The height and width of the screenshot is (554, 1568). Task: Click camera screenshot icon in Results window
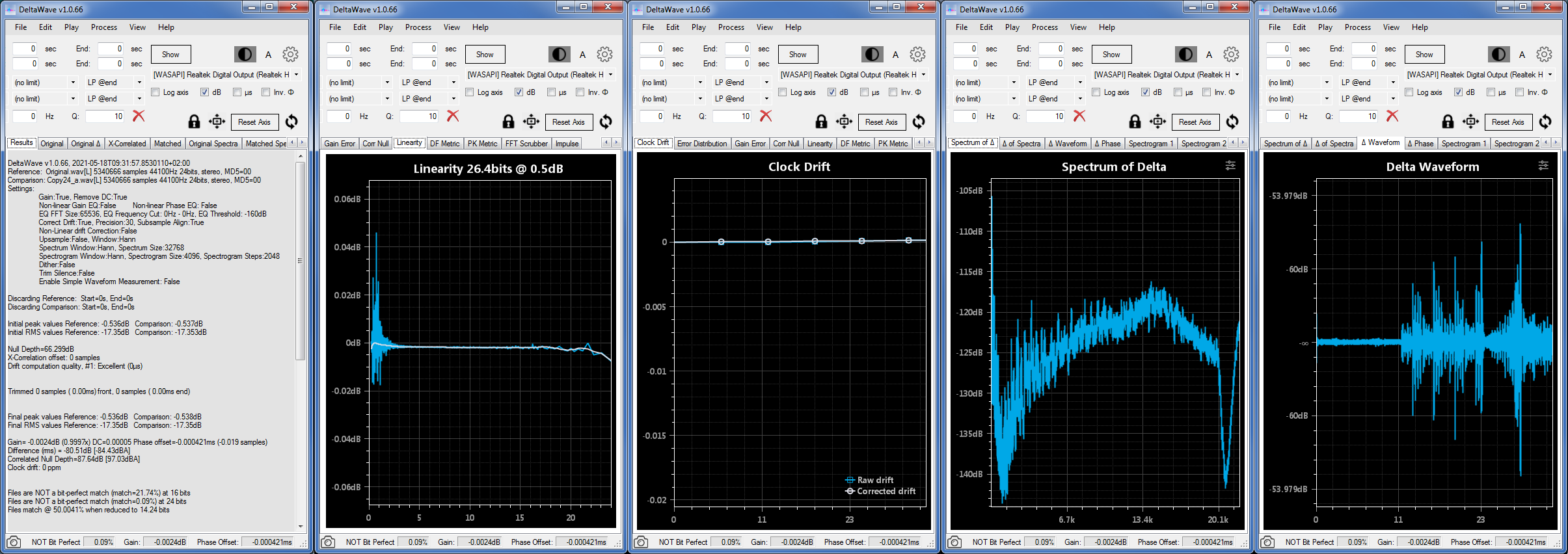[x=14, y=542]
